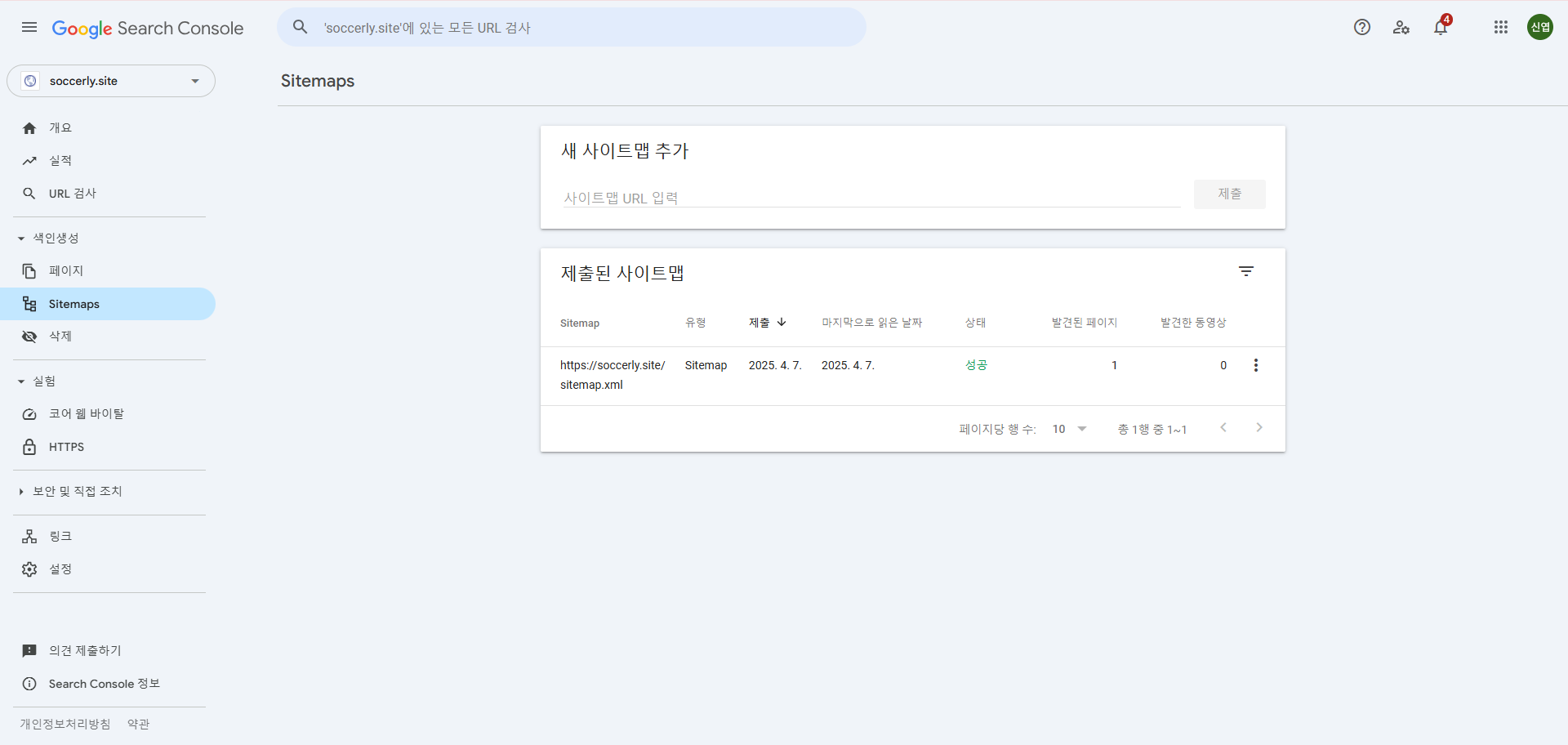Open the green account avatar

point(1540,27)
